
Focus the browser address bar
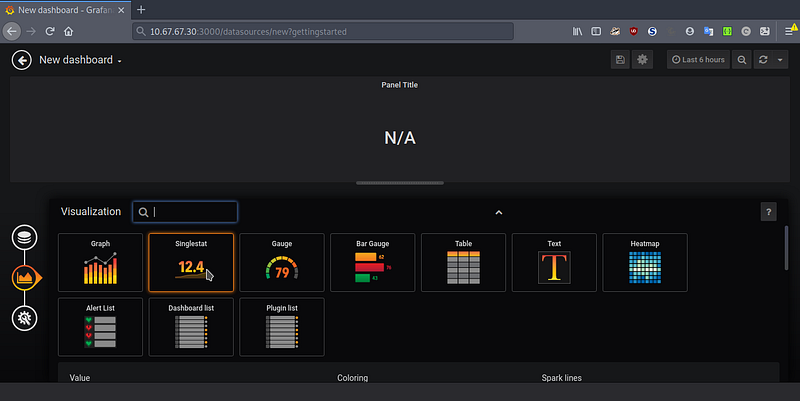coord(323,31)
